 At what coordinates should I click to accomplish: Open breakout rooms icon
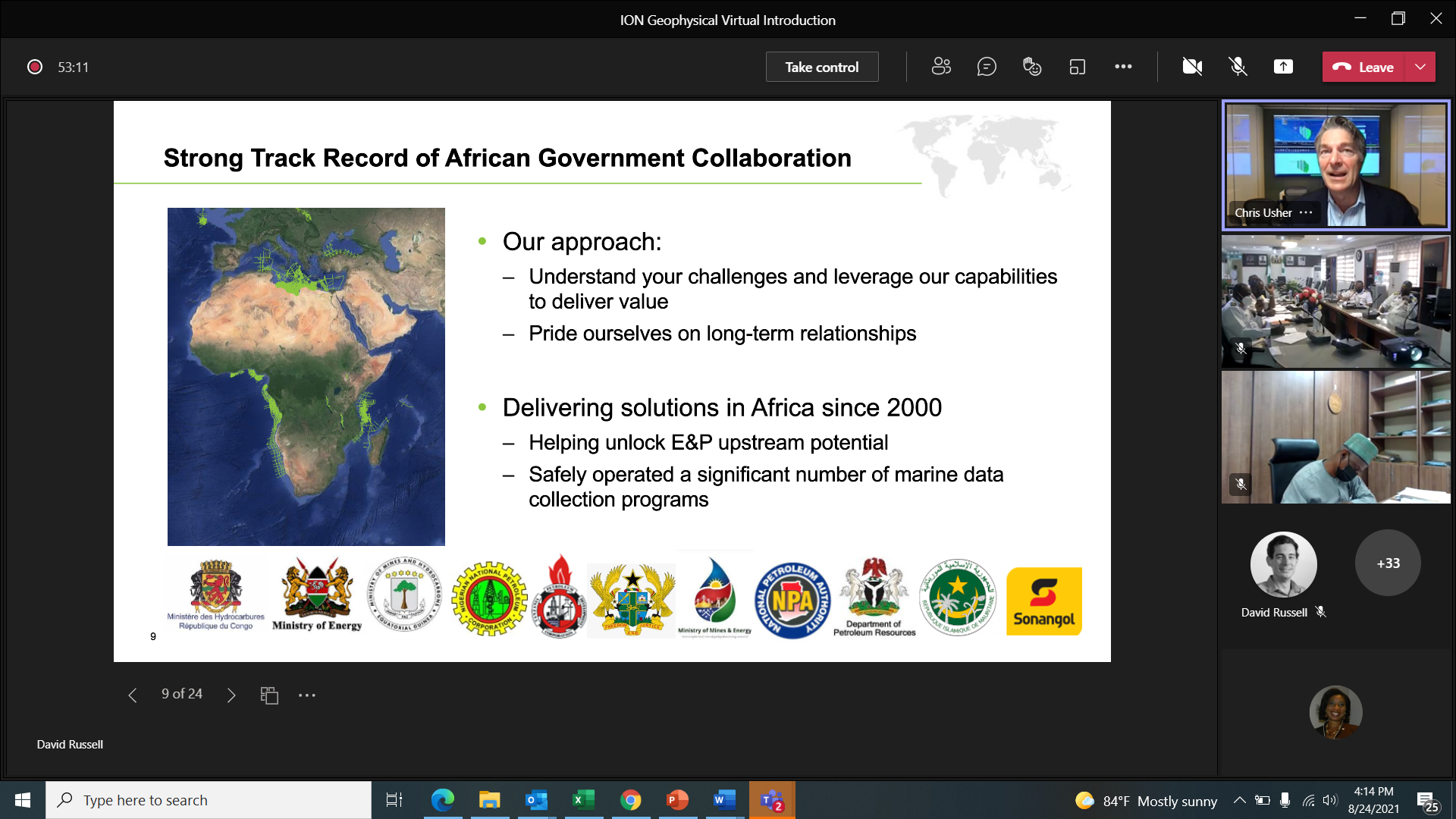[1078, 67]
